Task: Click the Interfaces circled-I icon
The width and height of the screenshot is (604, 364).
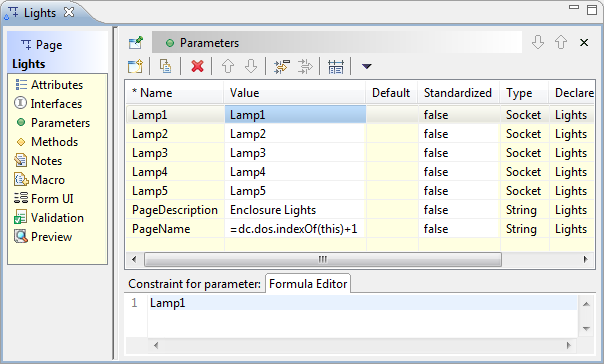Action: click(x=20, y=103)
